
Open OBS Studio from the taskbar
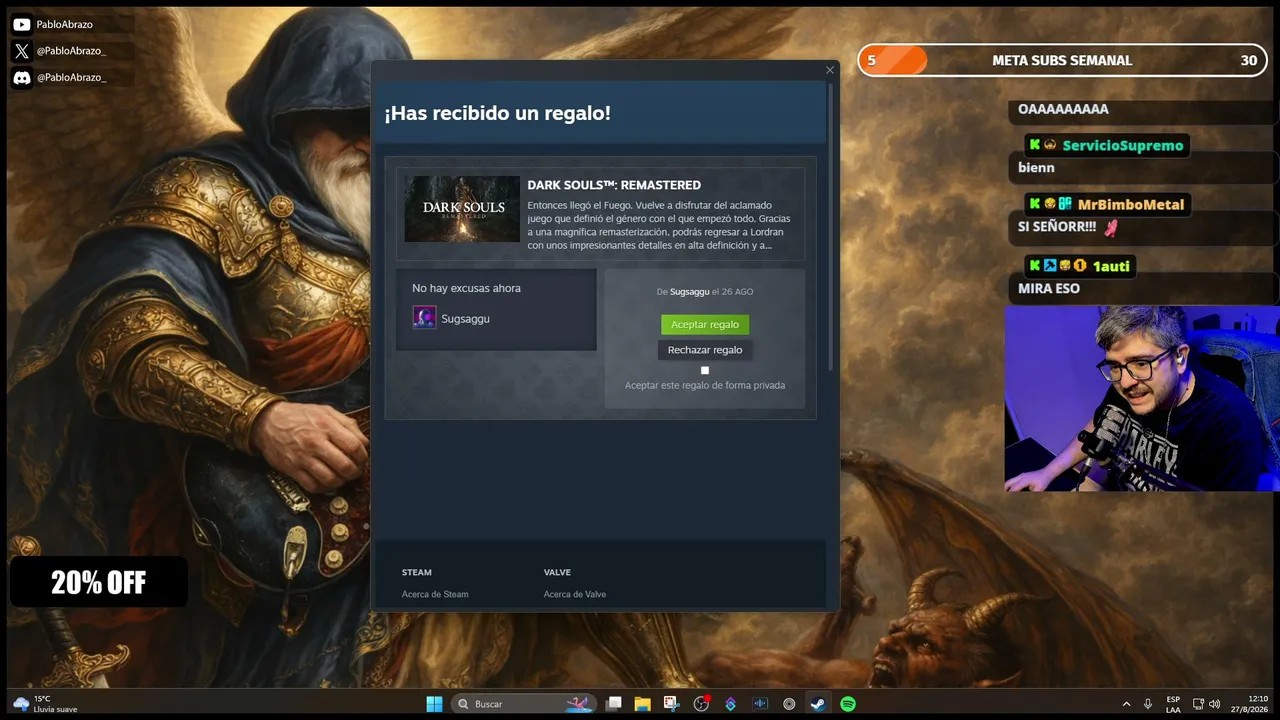pyautogui.click(x=701, y=704)
